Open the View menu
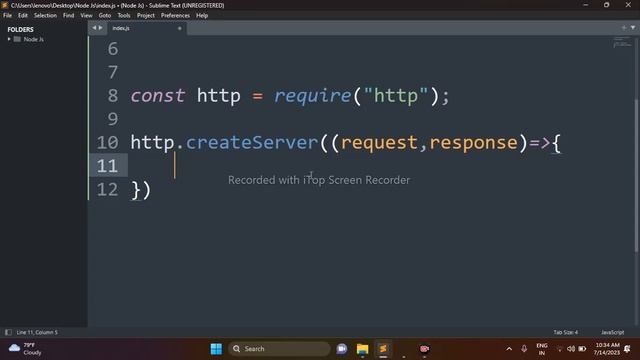Image resolution: width=640 pixels, height=360 pixels. pos(86,16)
